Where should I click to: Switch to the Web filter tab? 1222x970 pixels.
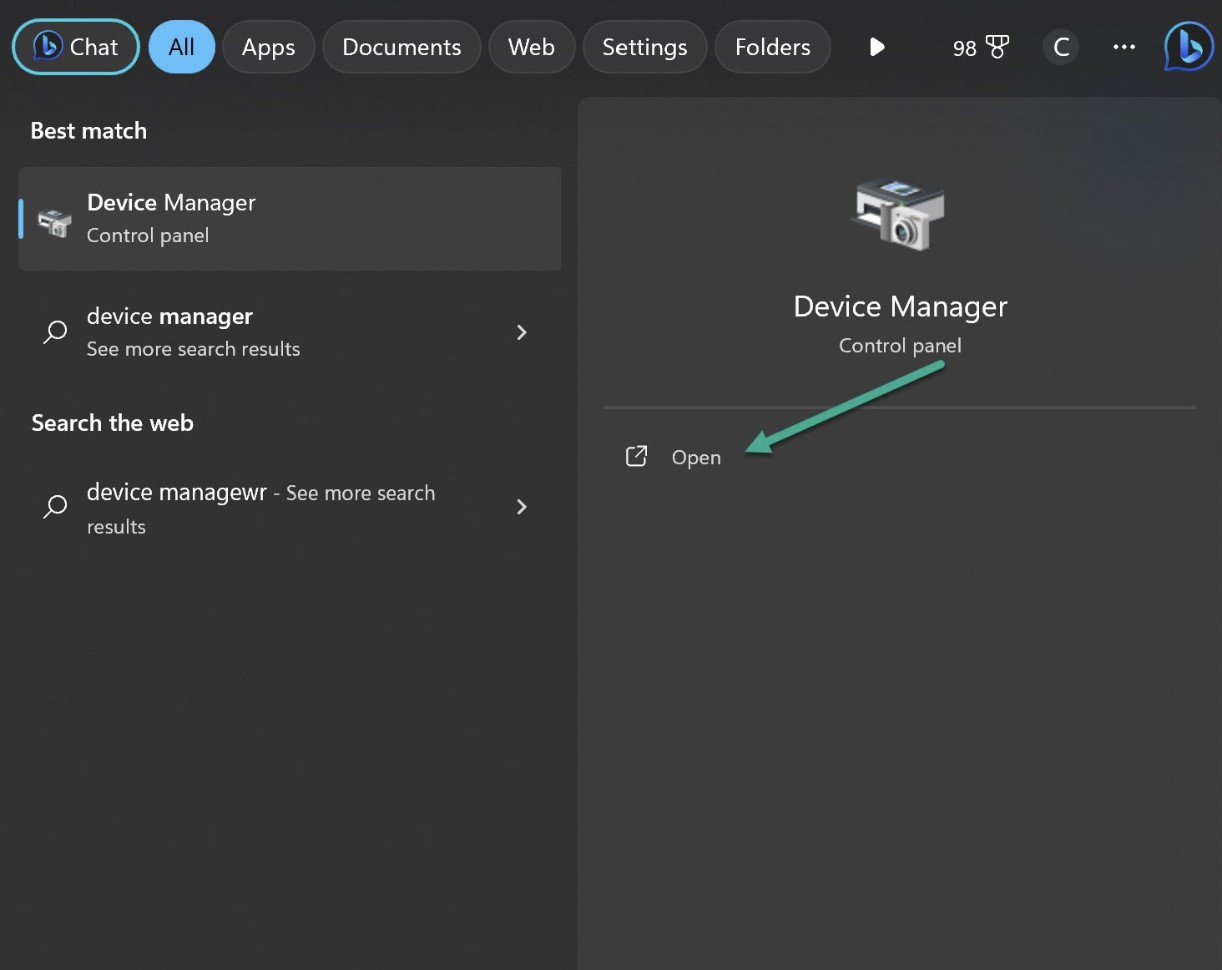coord(531,47)
